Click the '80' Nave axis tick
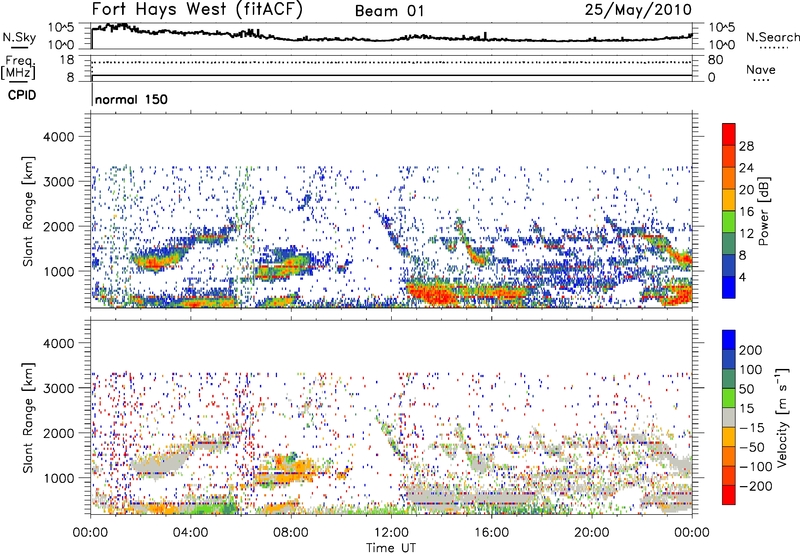 pyautogui.click(x=715, y=60)
